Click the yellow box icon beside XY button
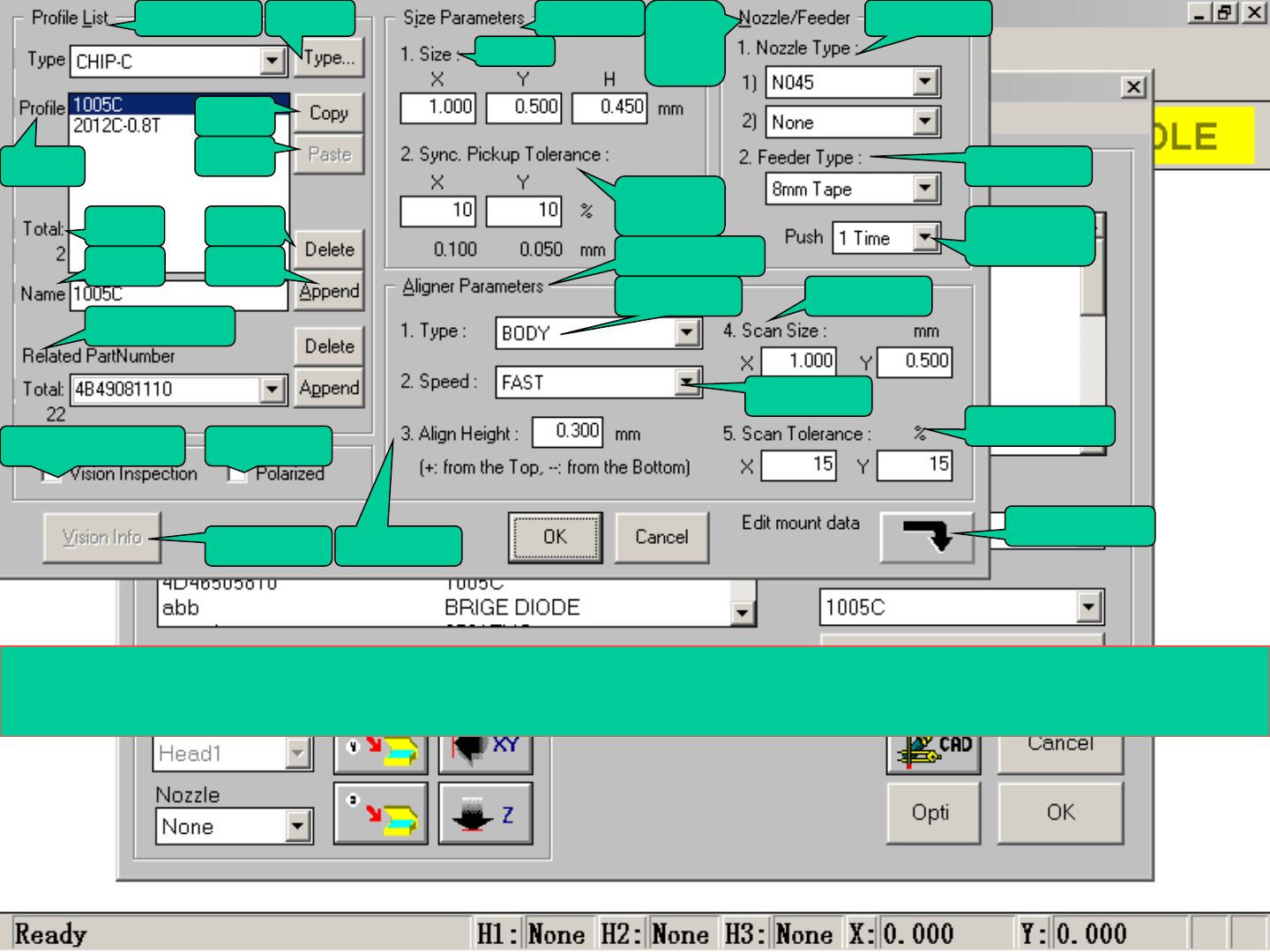1270x952 pixels. (380, 749)
